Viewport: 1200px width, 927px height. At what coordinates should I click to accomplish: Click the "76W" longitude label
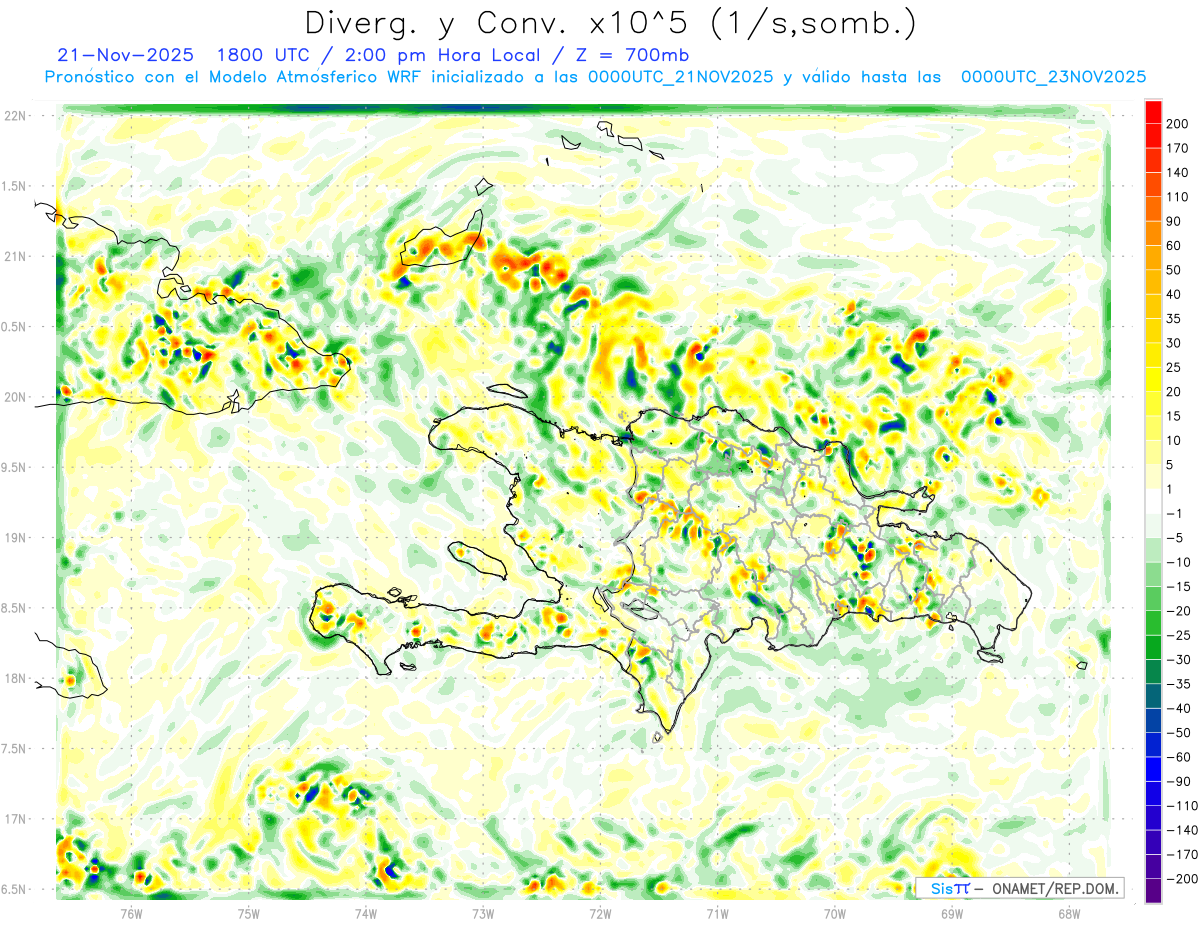(x=131, y=914)
